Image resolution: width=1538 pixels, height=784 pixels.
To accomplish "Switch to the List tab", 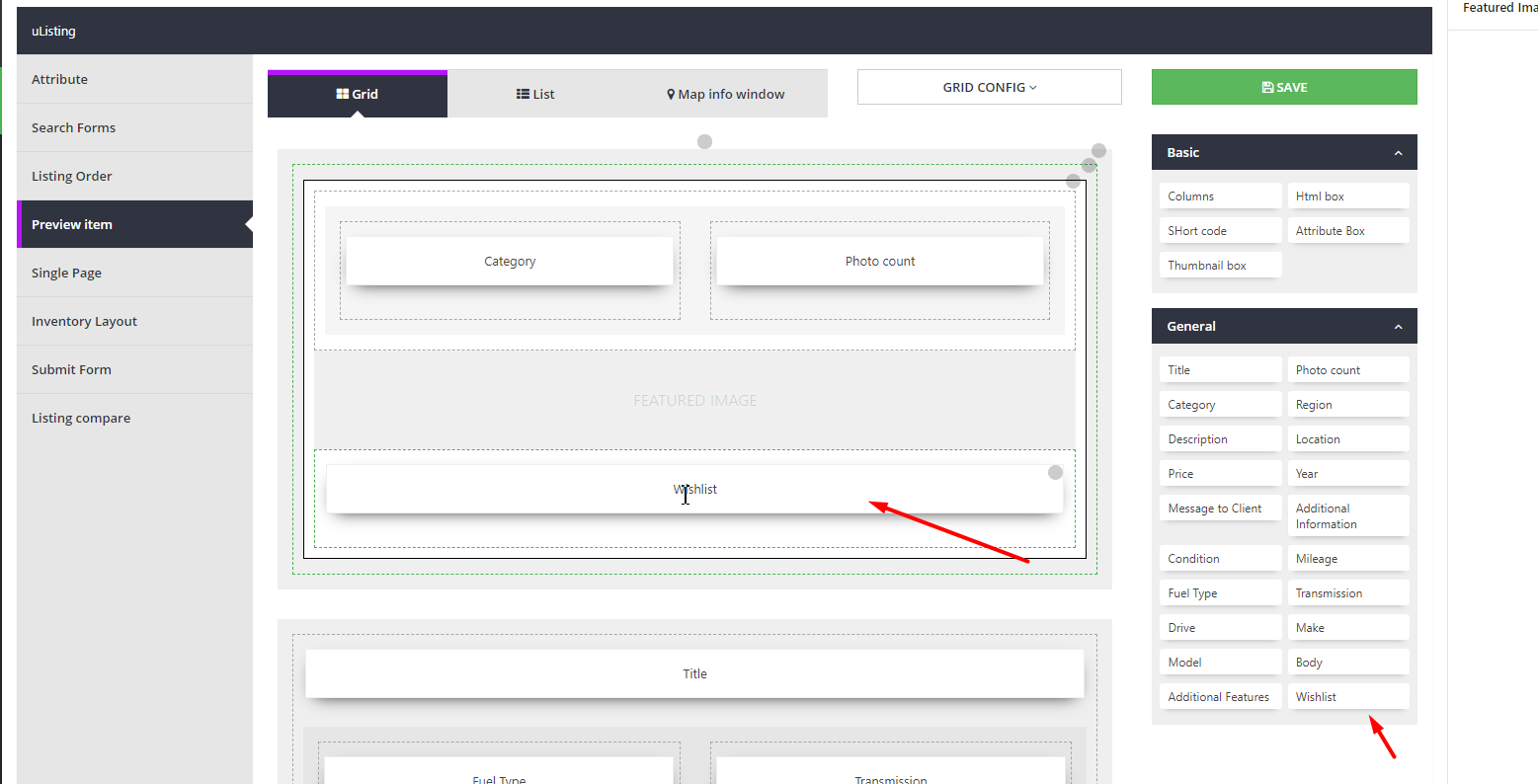I will [535, 95].
